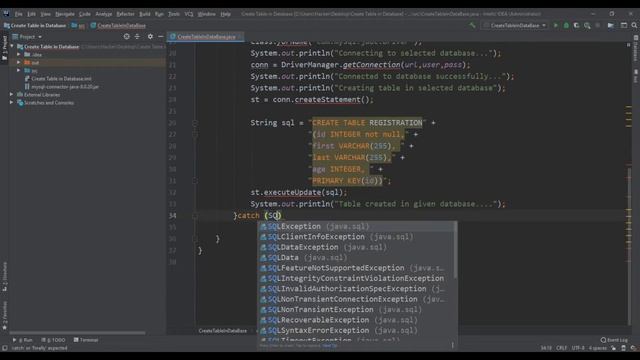Click the 1: Project side tab
This screenshot has width=640, height=360.
point(4,48)
